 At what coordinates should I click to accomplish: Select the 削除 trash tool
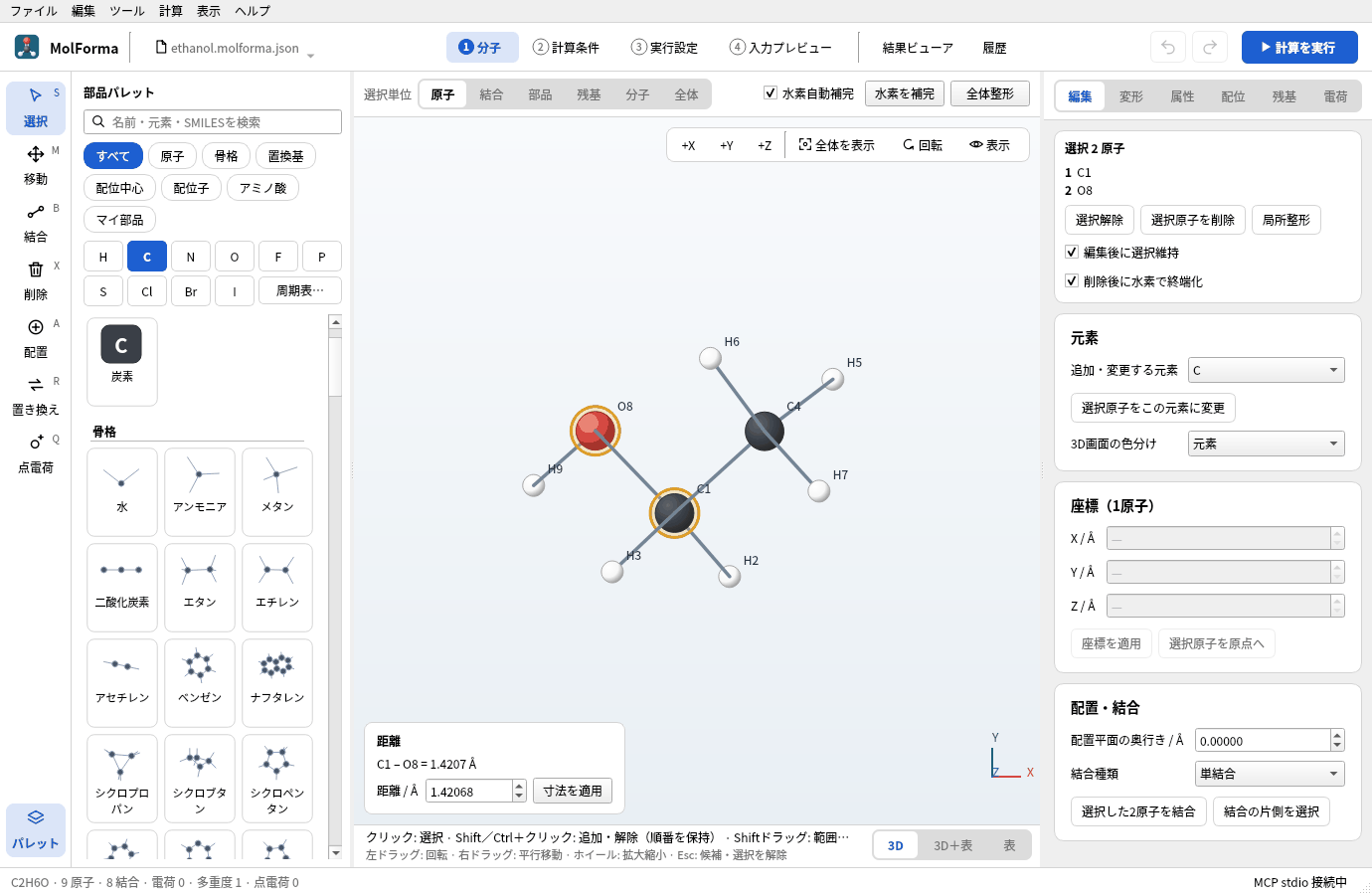coord(36,280)
